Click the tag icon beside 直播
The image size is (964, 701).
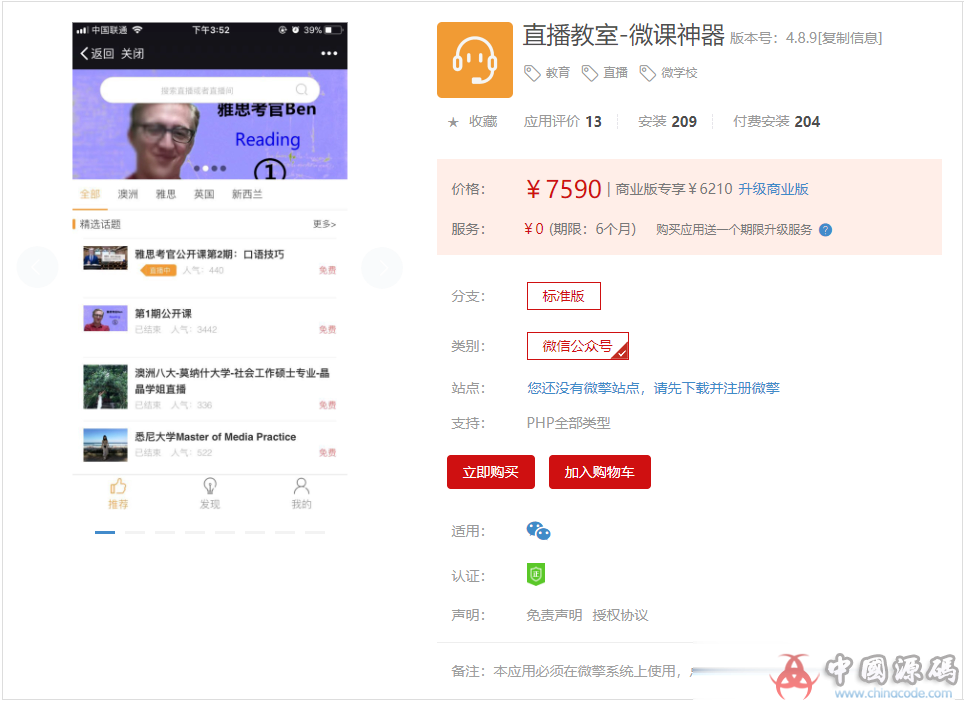(x=590, y=73)
